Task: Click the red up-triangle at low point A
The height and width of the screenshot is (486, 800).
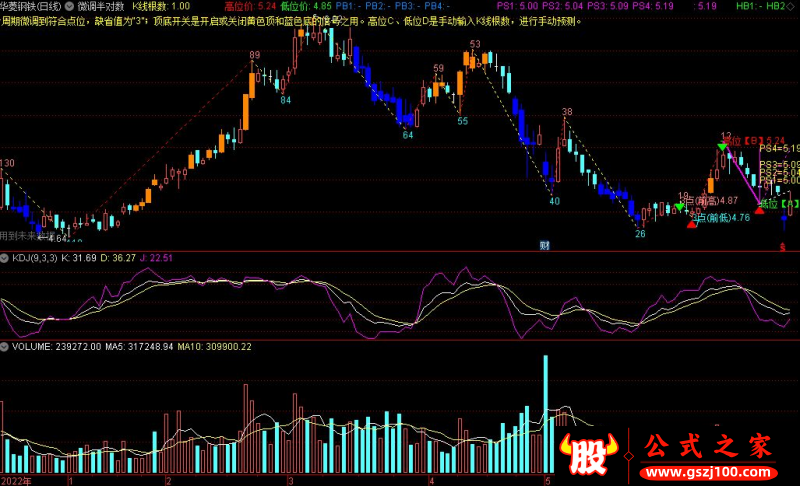Action: [760, 211]
